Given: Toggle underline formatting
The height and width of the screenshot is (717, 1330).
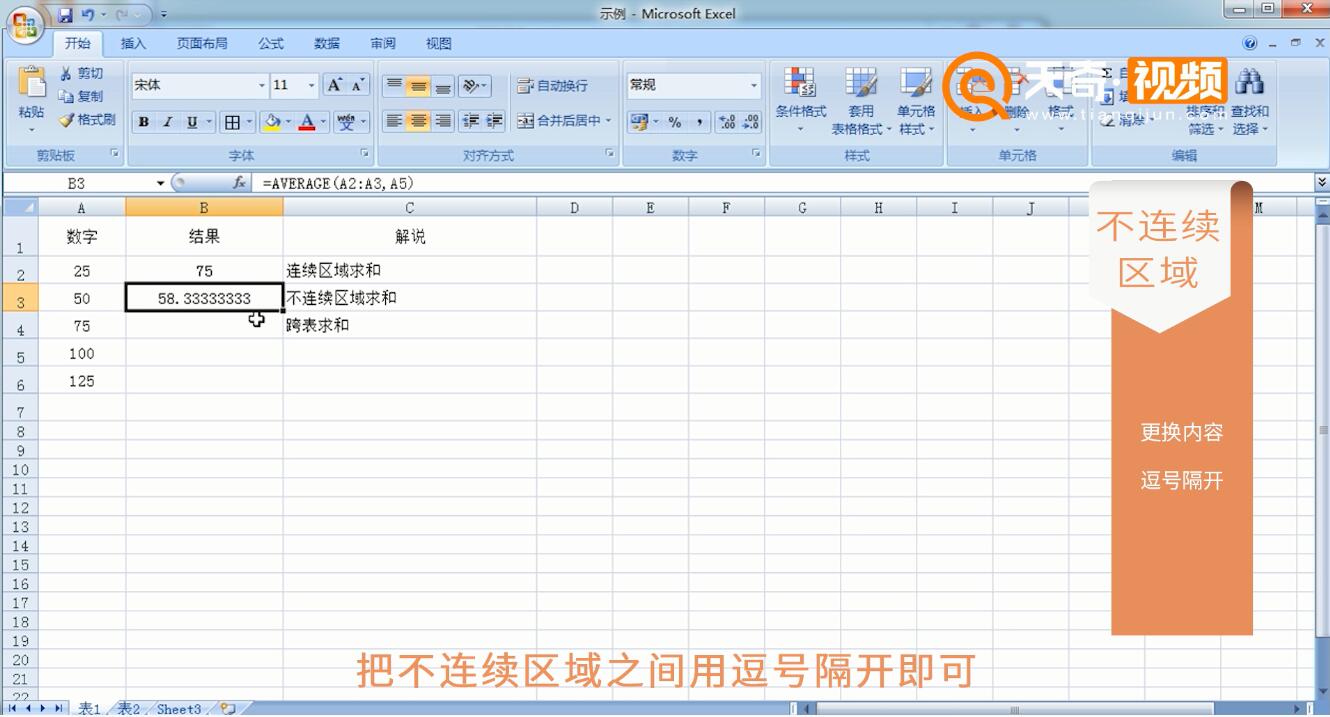Looking at the screenshot, I should (192, 122).
